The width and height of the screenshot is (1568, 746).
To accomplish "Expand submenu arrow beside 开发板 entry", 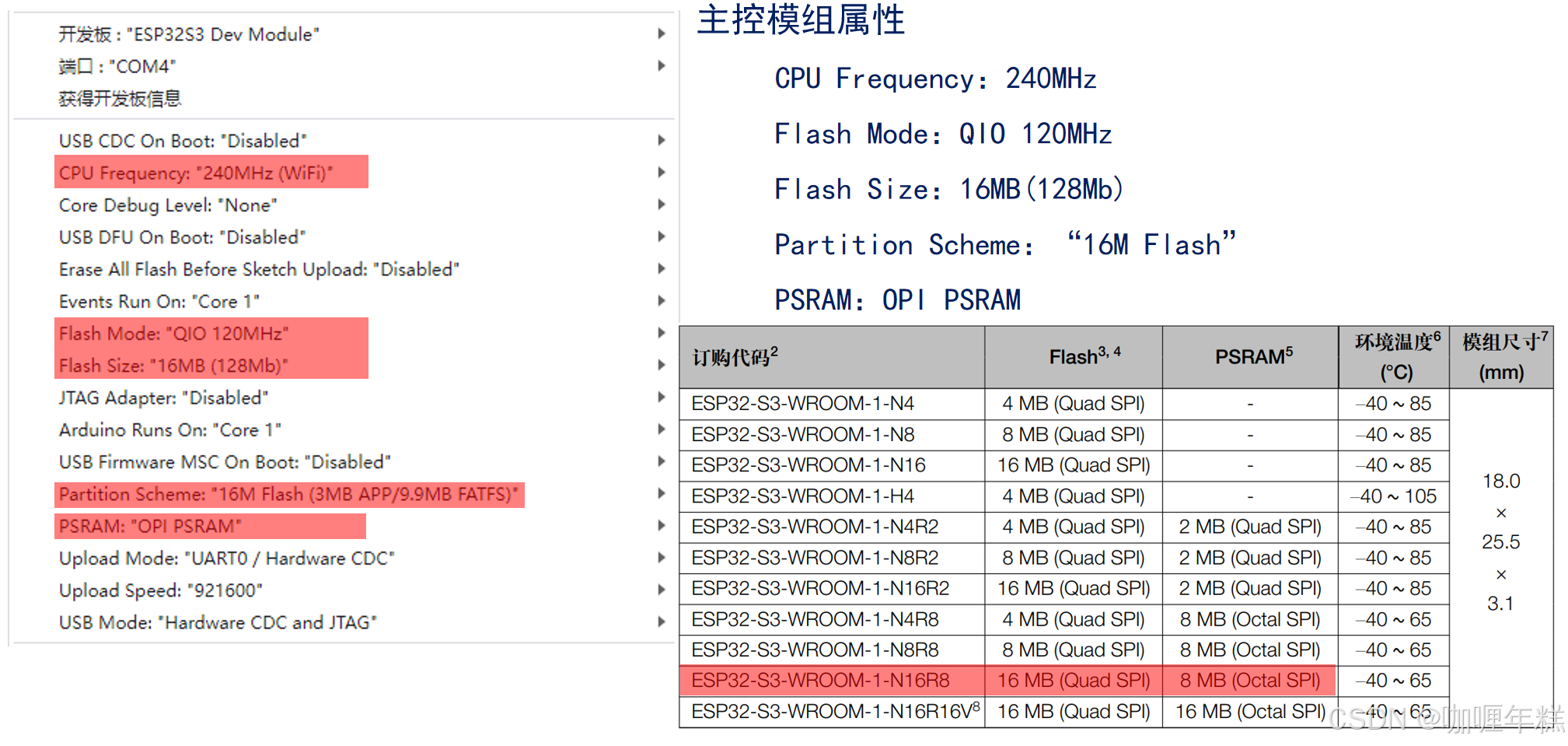I will 662,33.
